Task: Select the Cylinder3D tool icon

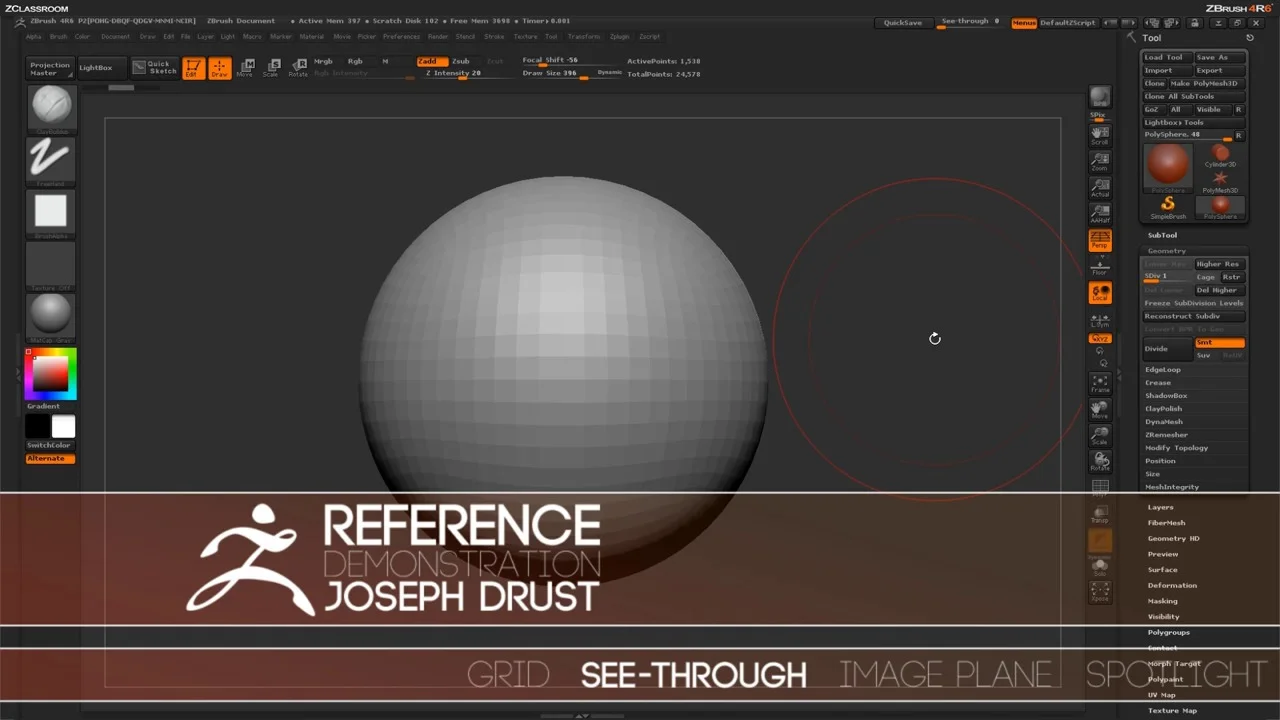Action: [1220, 155]
